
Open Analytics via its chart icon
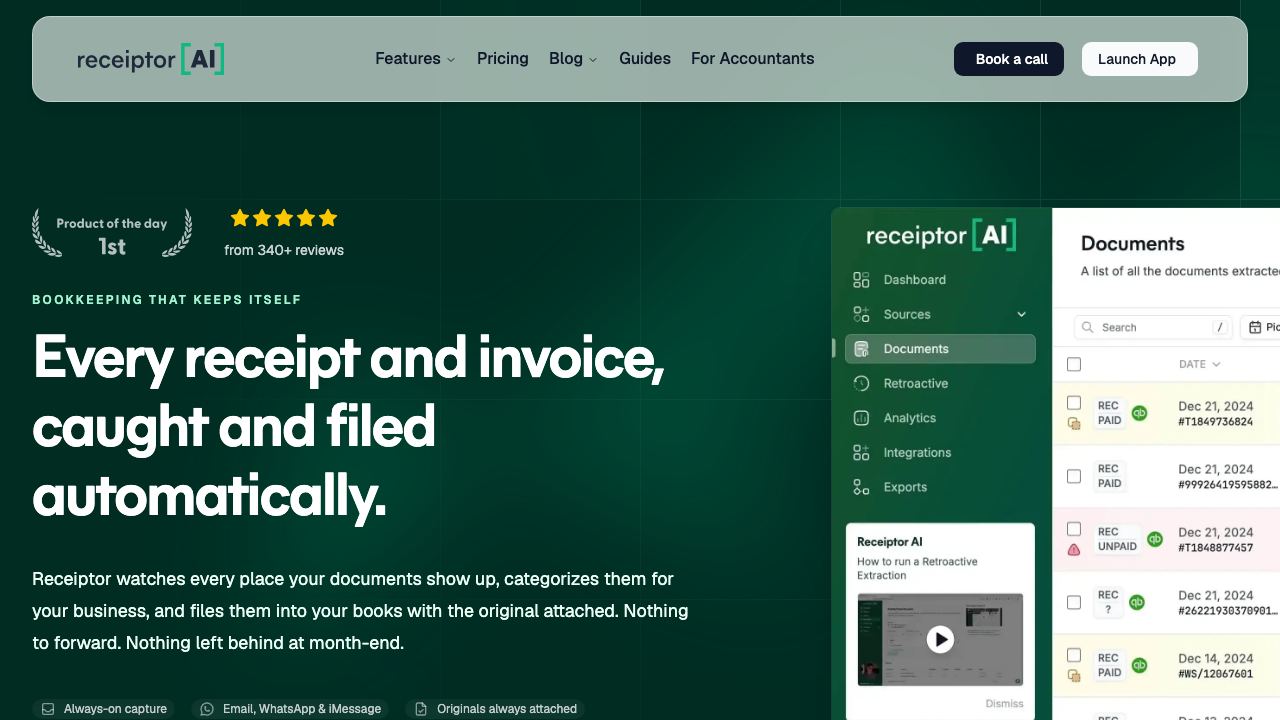[861, 418]
